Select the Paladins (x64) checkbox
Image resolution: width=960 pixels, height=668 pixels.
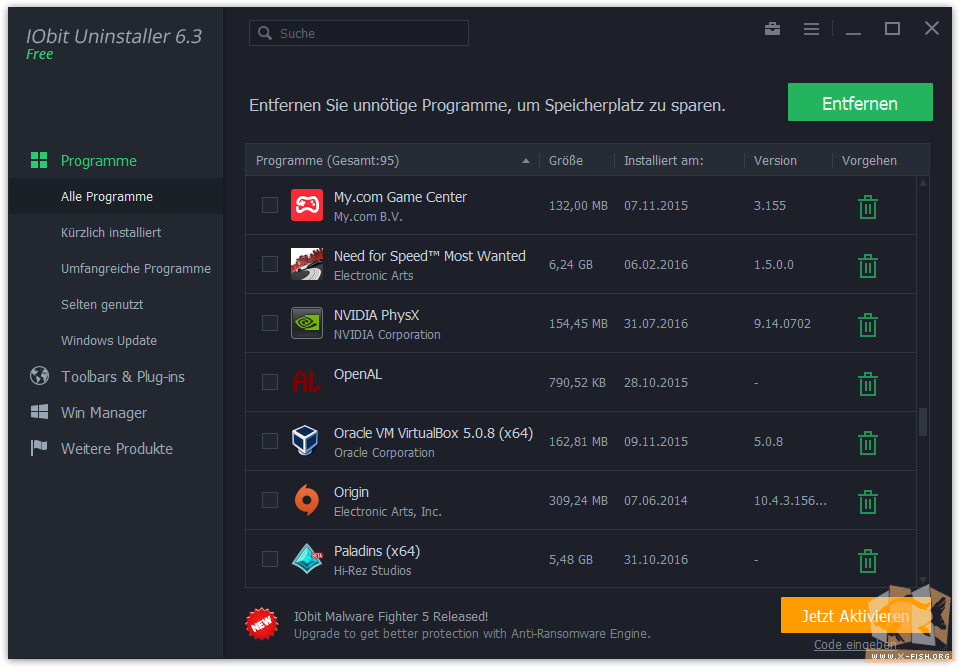pos(269,559)
